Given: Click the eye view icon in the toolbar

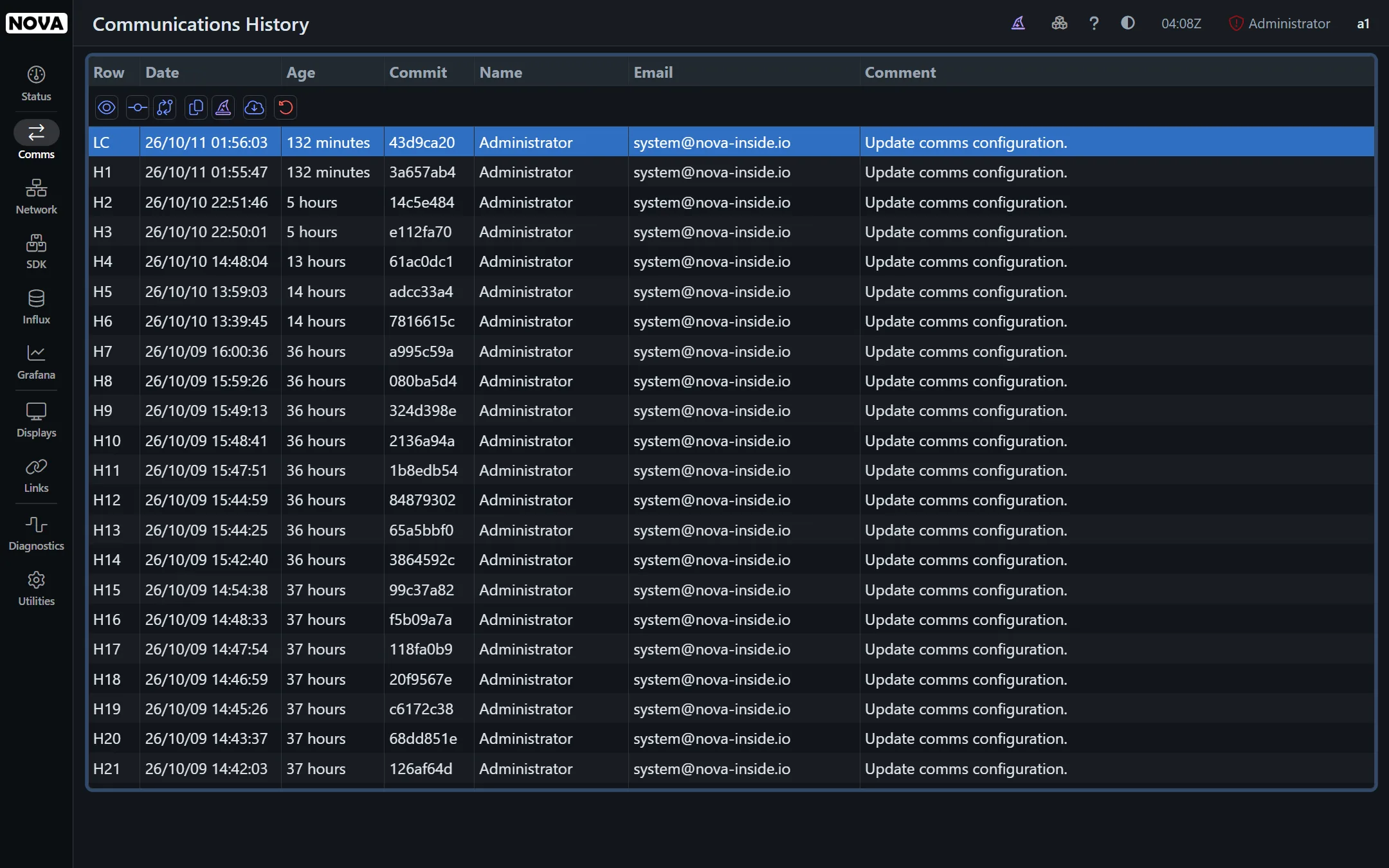Looking at the screenshot, I should tap(107, 107).
